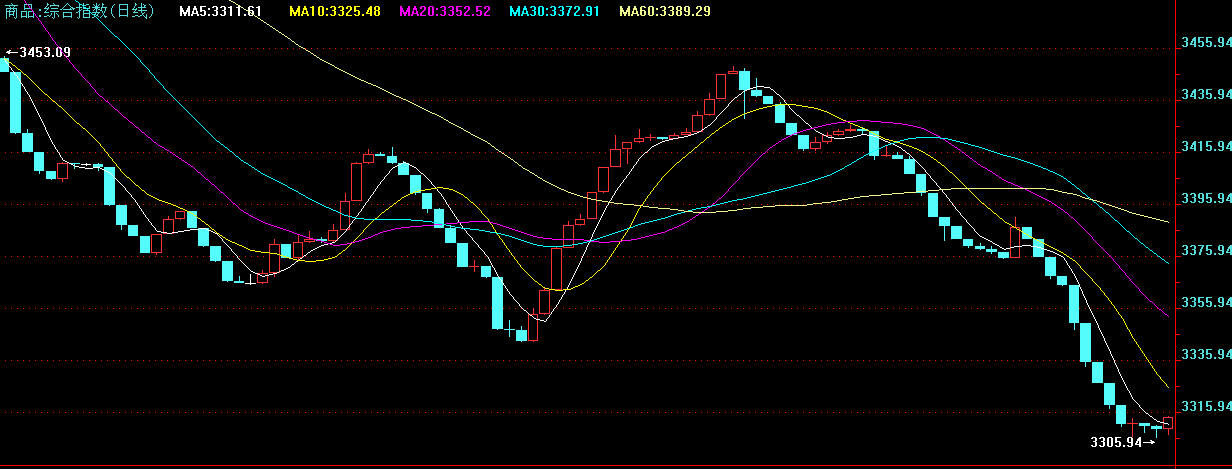
Task: Click the MA60:3389.29 indicator label
Action: [x=665, y=12]
